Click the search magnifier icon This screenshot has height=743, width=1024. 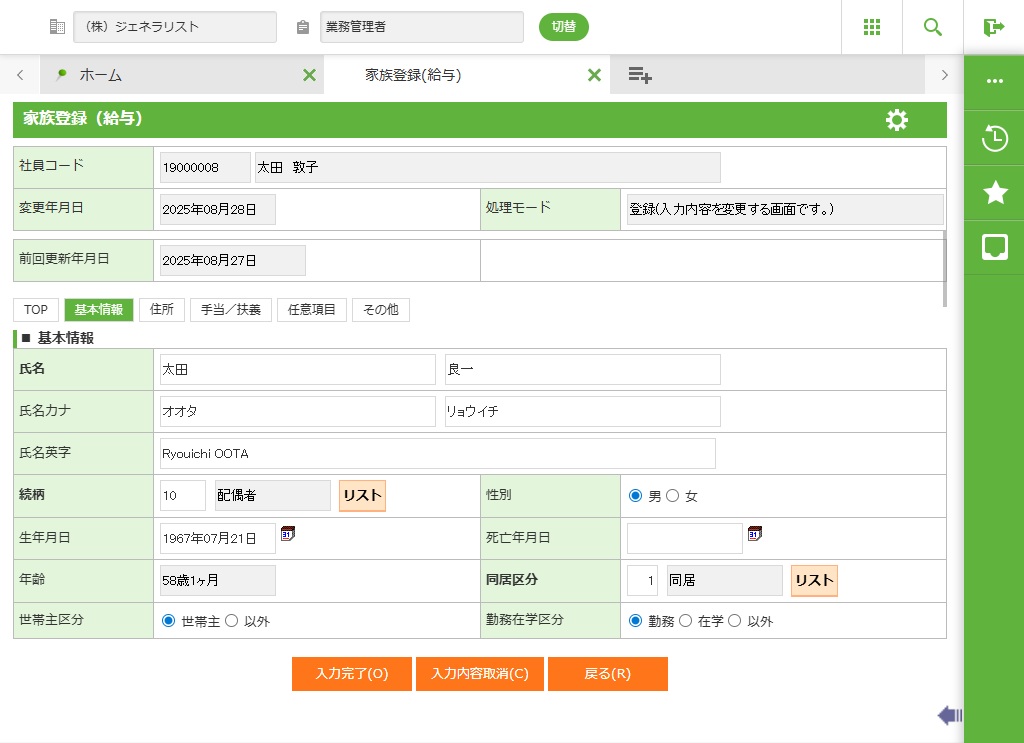tap(933, 27)
